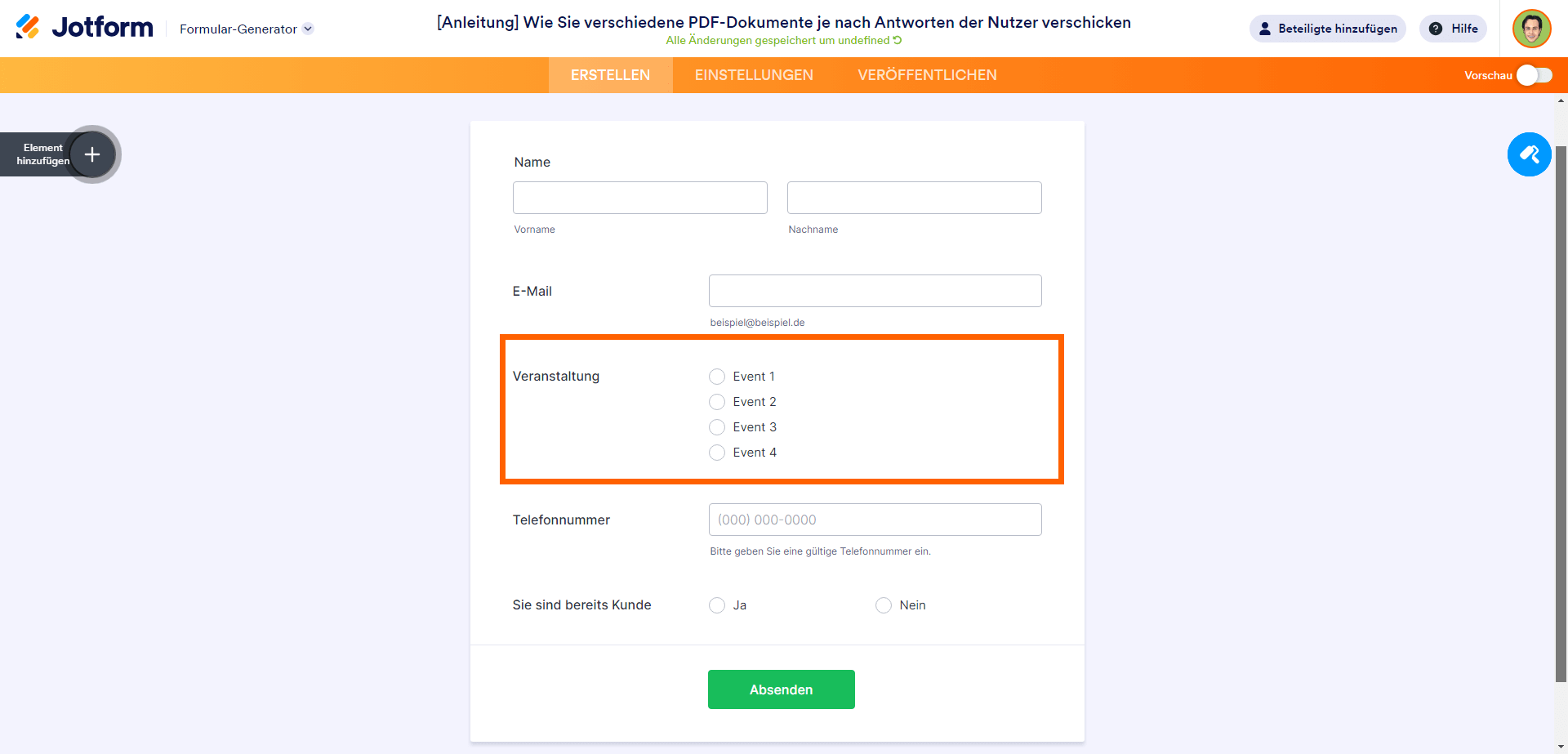
Task: Select the Ja radio option
Action: click(x=717, y=605)
